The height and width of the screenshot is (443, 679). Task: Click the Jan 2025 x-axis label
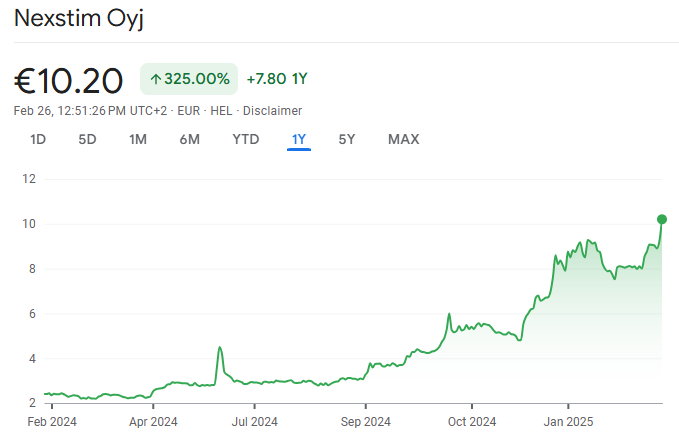568,421
